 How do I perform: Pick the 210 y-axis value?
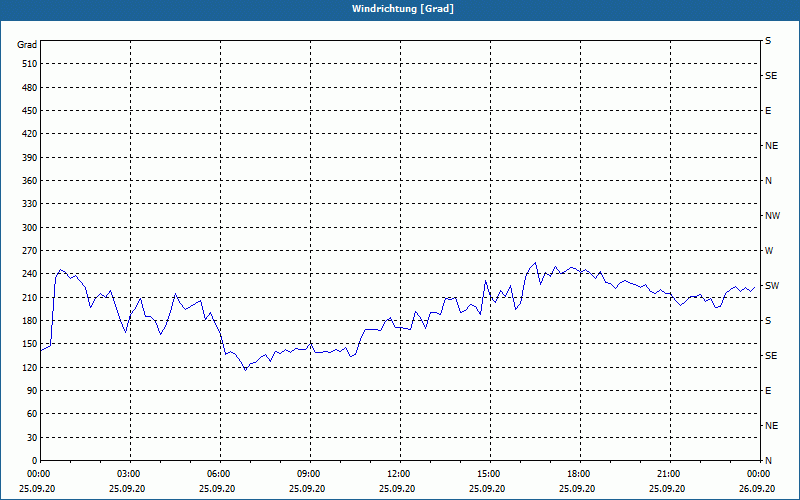(x=30, y=297)
